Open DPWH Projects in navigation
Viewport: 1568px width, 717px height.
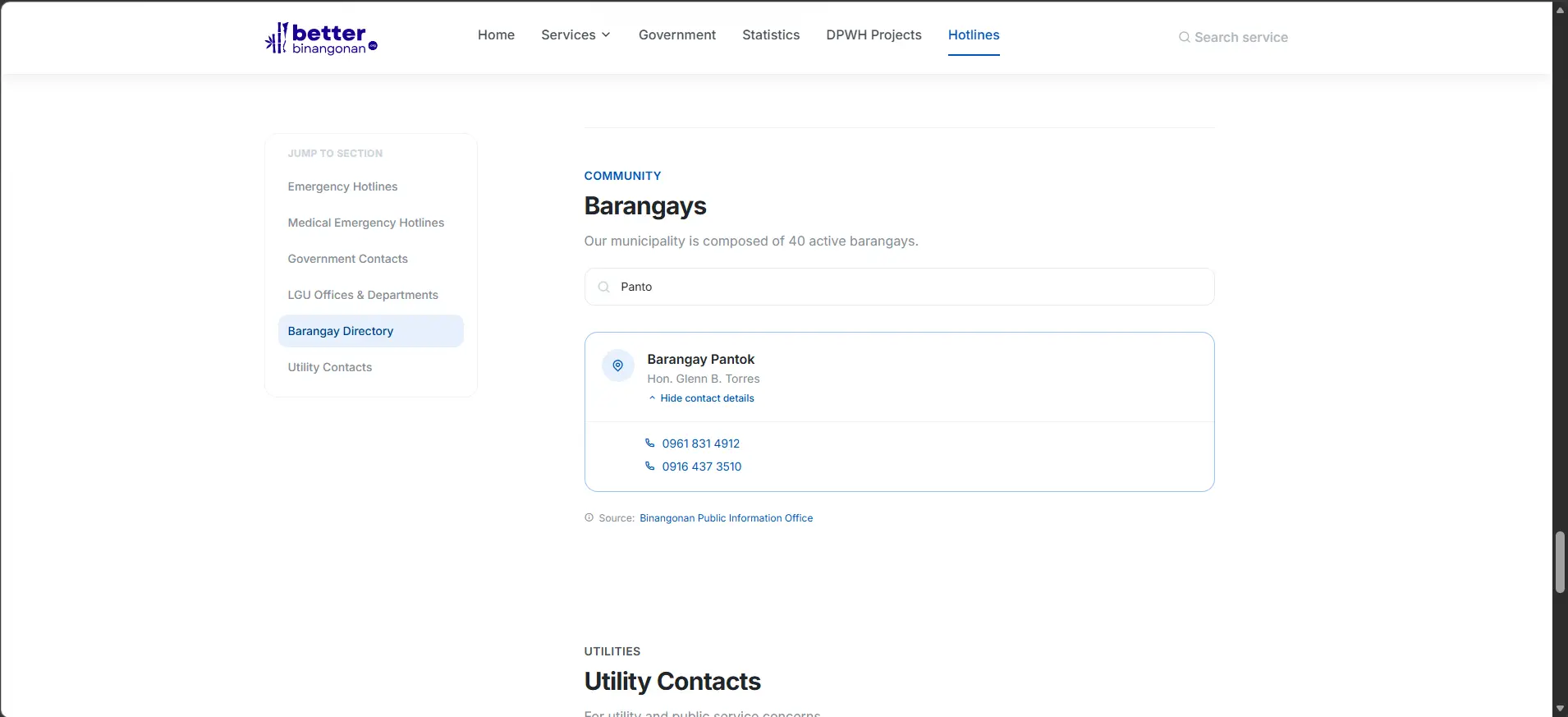pyautogui.click(x=873, y=34)
